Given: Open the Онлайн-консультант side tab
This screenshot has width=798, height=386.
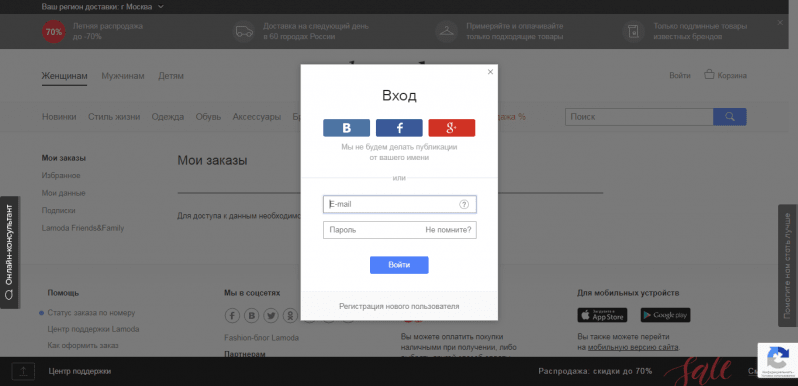Looking at the screenshot, I should [x=9, y=252].
